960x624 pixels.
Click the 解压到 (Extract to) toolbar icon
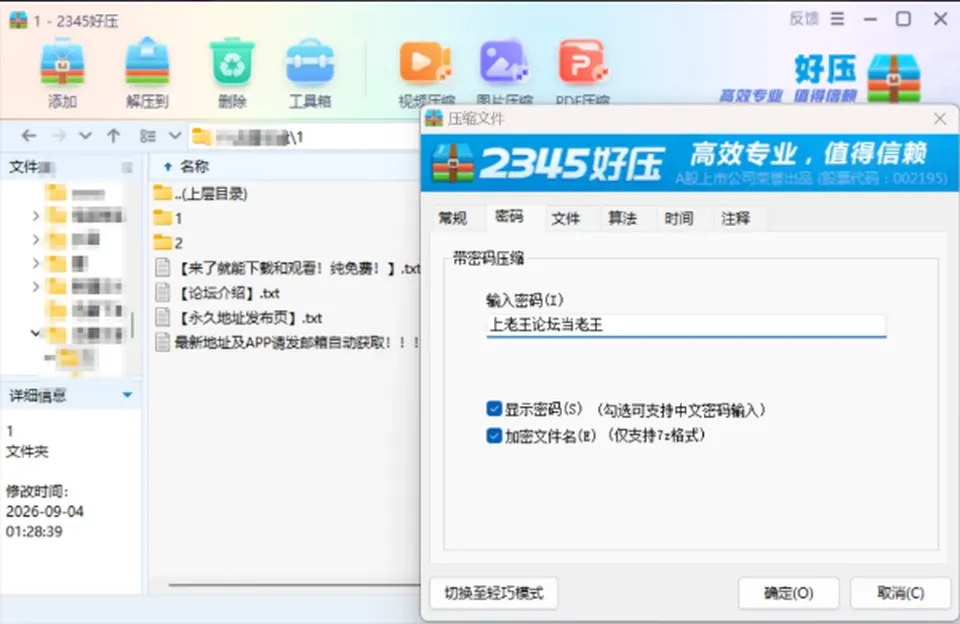tap(147, 72)
